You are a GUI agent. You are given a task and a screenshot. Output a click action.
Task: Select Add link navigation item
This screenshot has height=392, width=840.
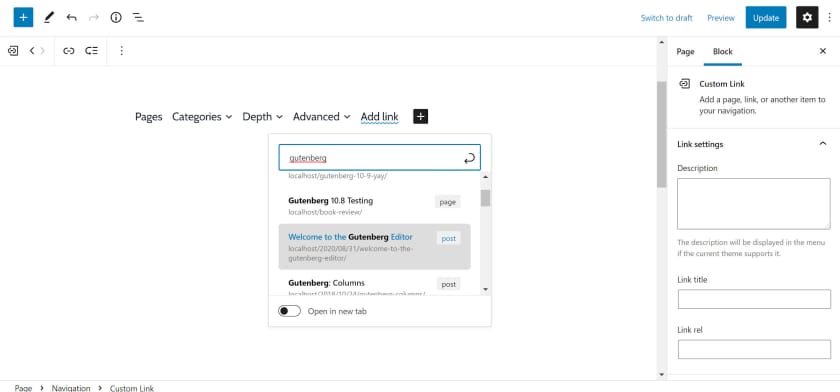pos(379,117)
